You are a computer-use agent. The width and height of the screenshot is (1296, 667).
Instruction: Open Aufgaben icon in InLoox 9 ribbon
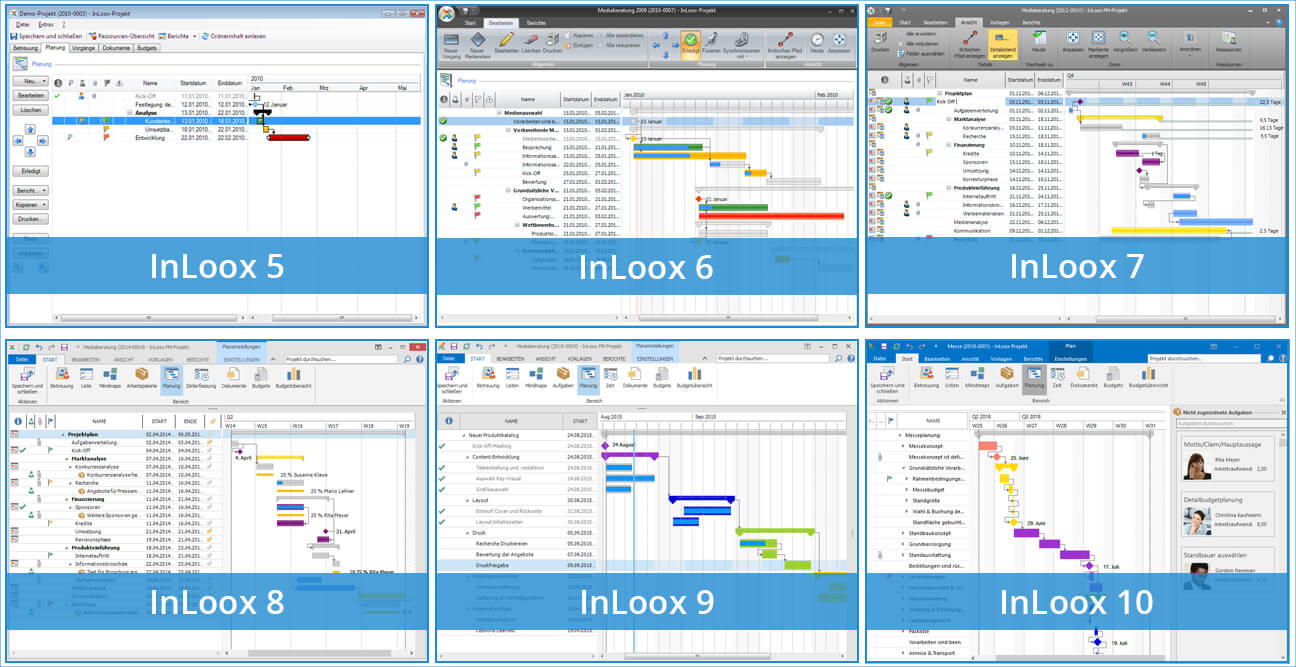[x=563, y=374]
